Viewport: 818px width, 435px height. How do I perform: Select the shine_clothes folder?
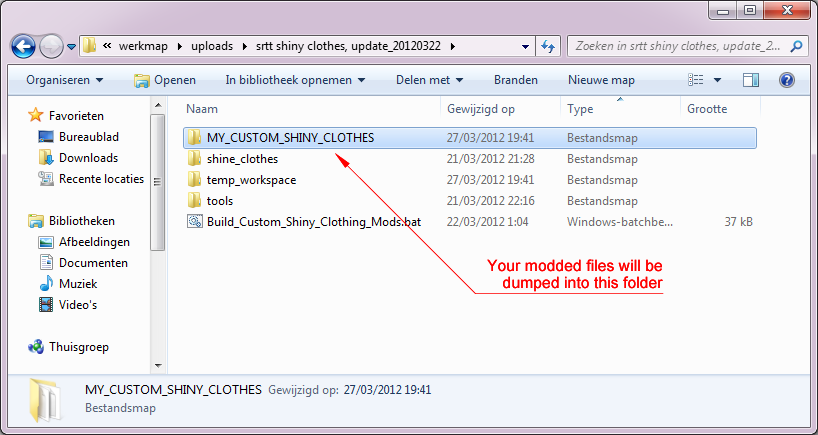pos(242,159)
